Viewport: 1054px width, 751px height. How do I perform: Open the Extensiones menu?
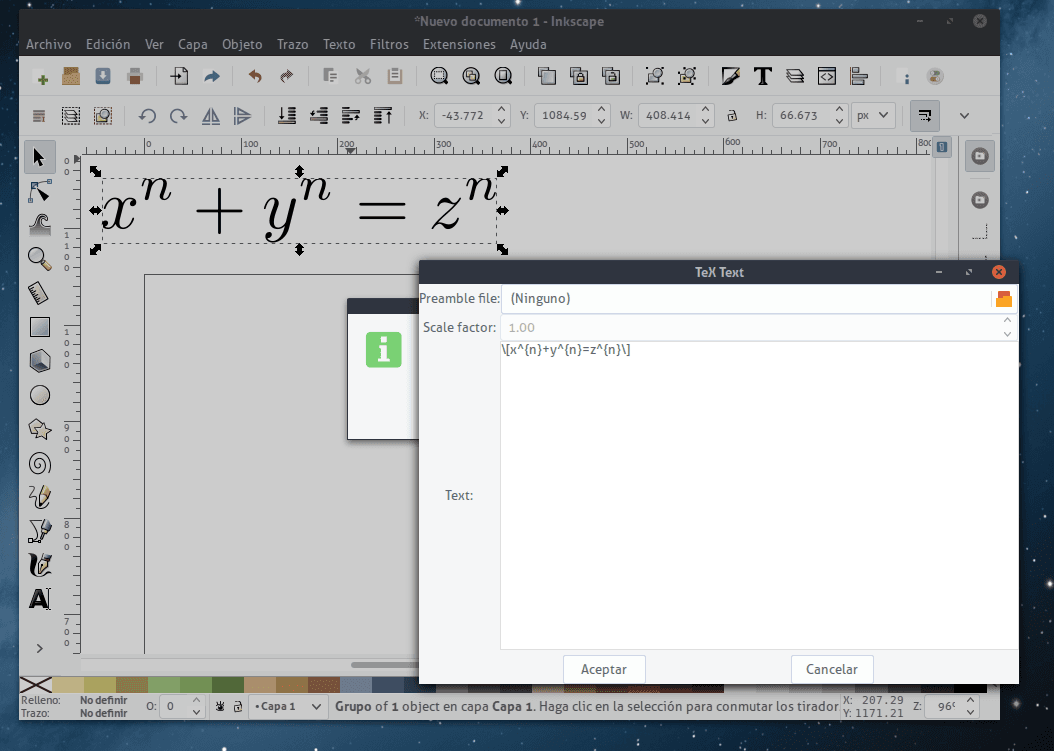pos(459,45)
